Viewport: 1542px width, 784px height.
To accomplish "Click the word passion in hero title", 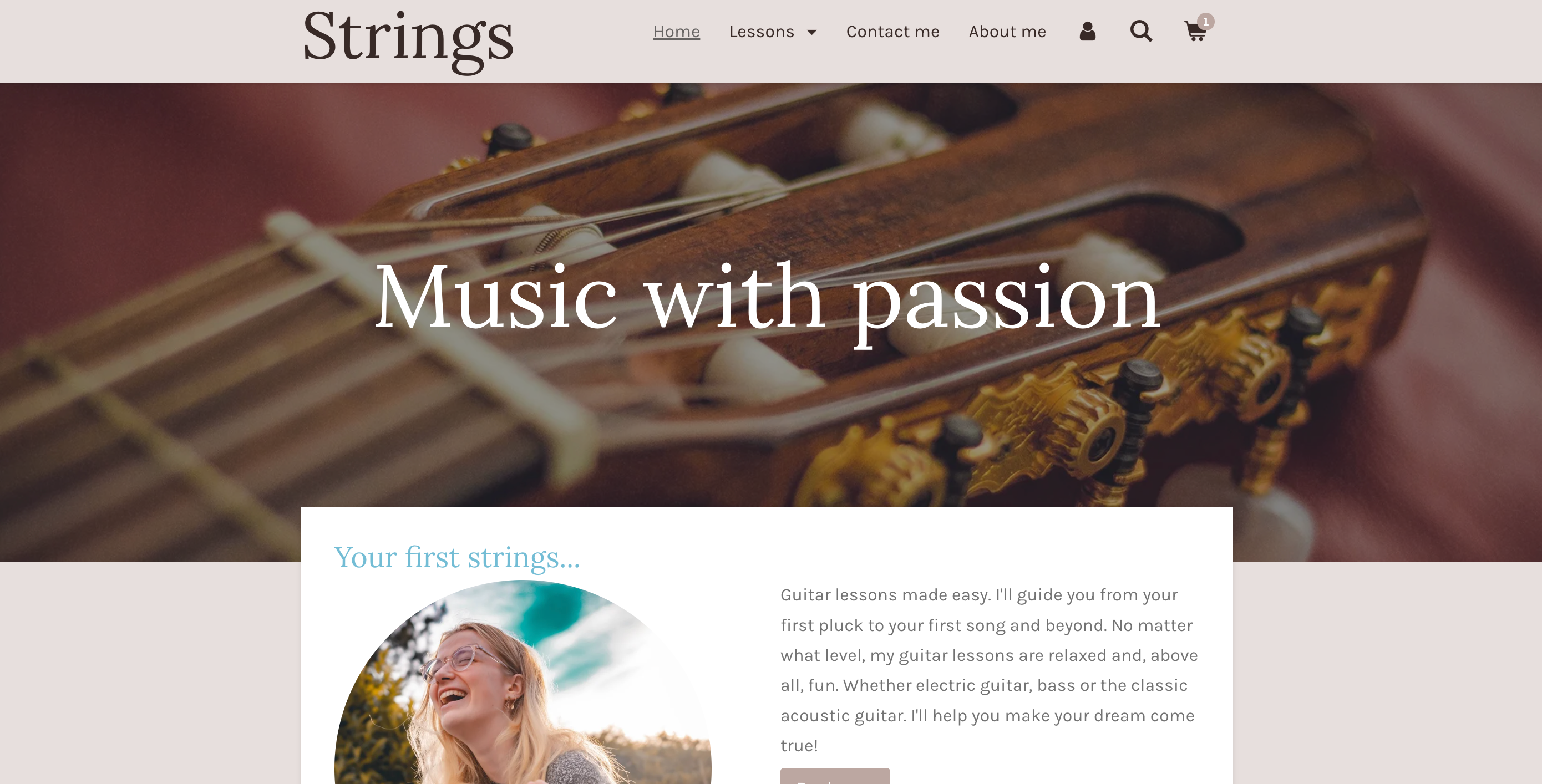I will pos(1007,302).
